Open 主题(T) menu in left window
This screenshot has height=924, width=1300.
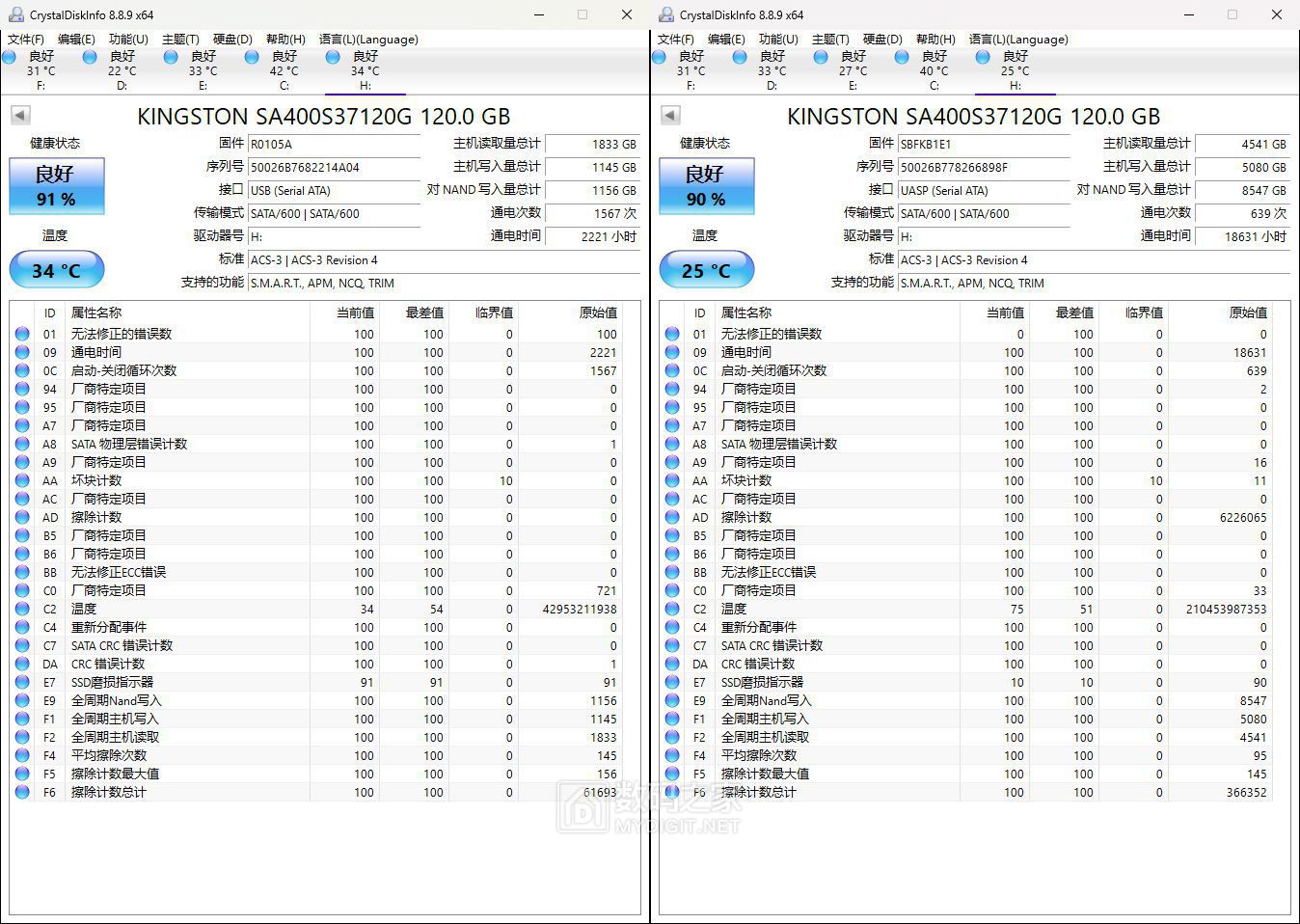(180, 40)
